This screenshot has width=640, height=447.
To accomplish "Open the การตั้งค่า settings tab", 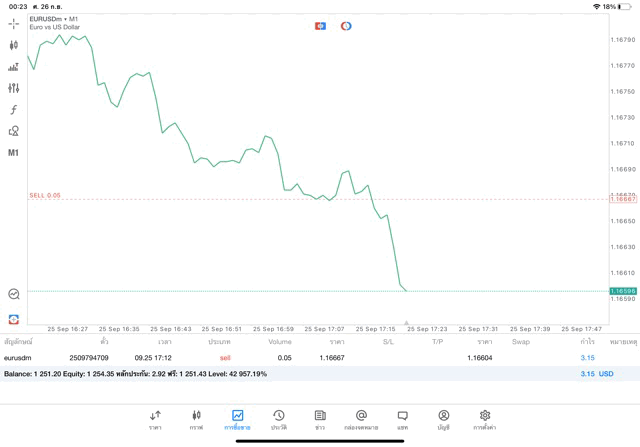I will pos(485,419).
